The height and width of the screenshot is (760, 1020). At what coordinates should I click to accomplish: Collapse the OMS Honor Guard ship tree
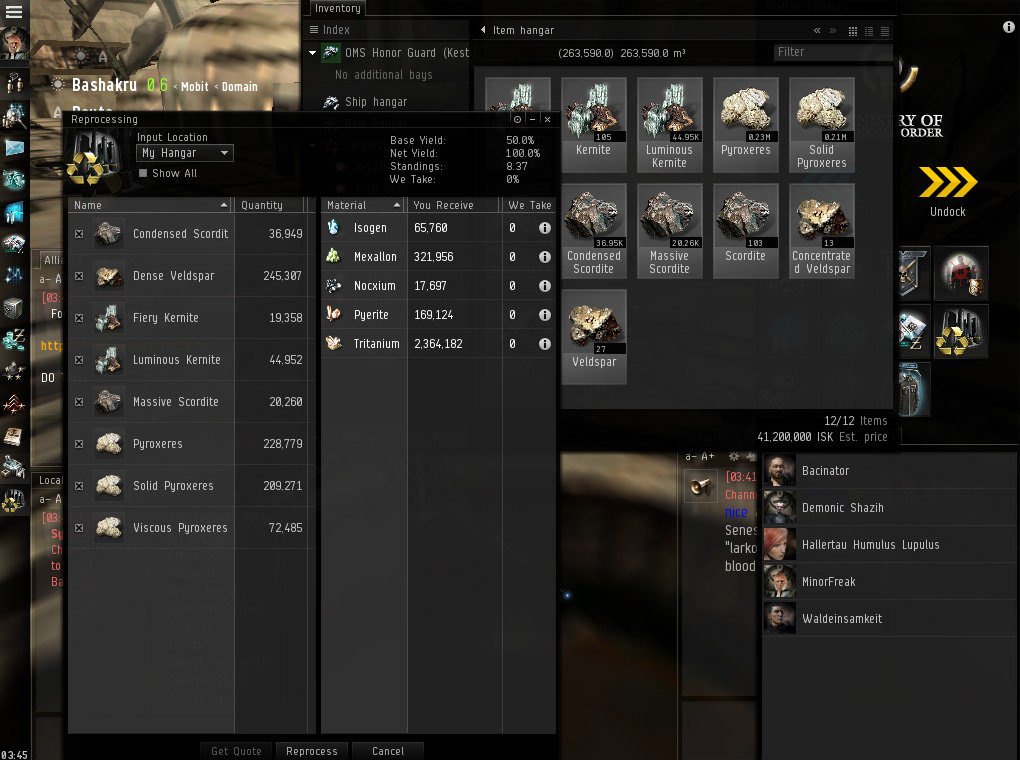(x=312, y=53)
